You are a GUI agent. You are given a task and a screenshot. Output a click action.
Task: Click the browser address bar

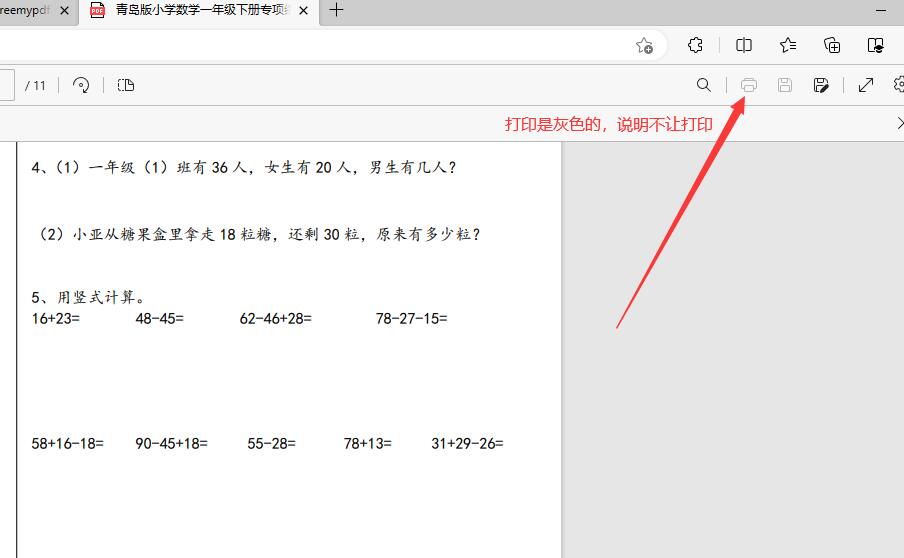point(300,45)
